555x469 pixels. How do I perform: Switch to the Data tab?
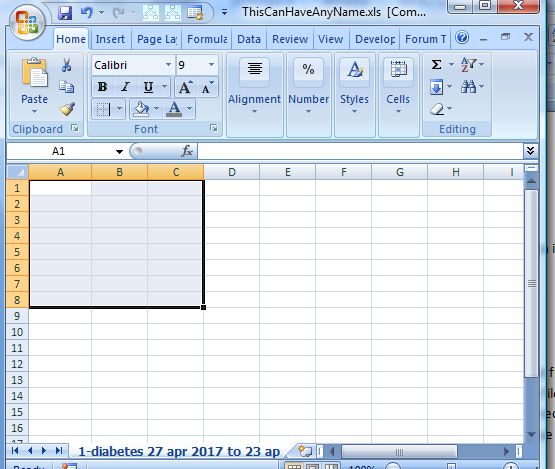pyautogui.click(x=249, y=39)
